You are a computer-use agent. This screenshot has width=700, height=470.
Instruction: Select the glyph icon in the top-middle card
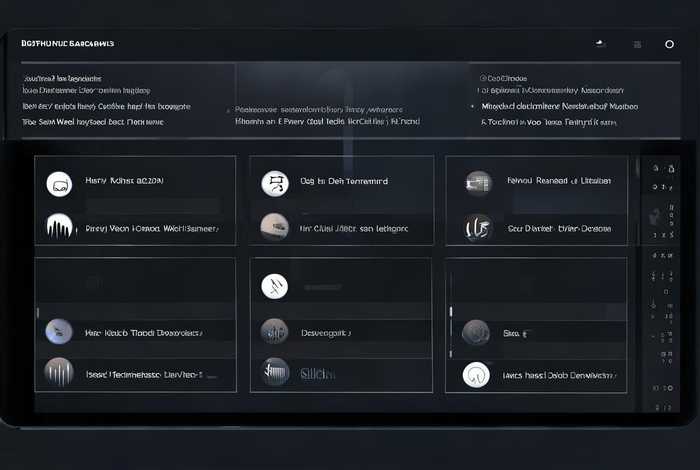(x=274, y=182)
